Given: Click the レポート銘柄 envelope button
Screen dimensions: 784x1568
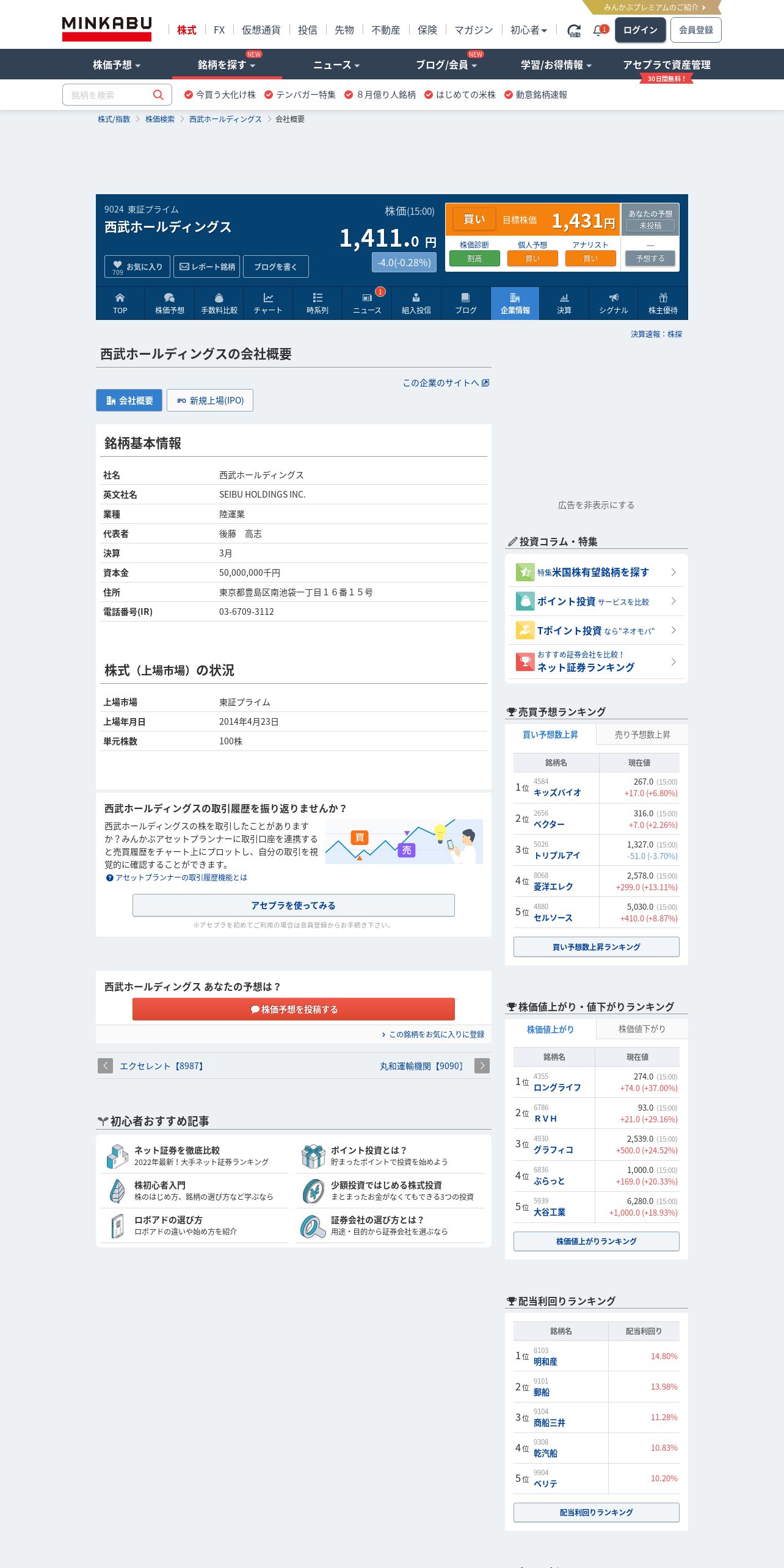Looking at the screenshot, I should [x=207, y=267].
